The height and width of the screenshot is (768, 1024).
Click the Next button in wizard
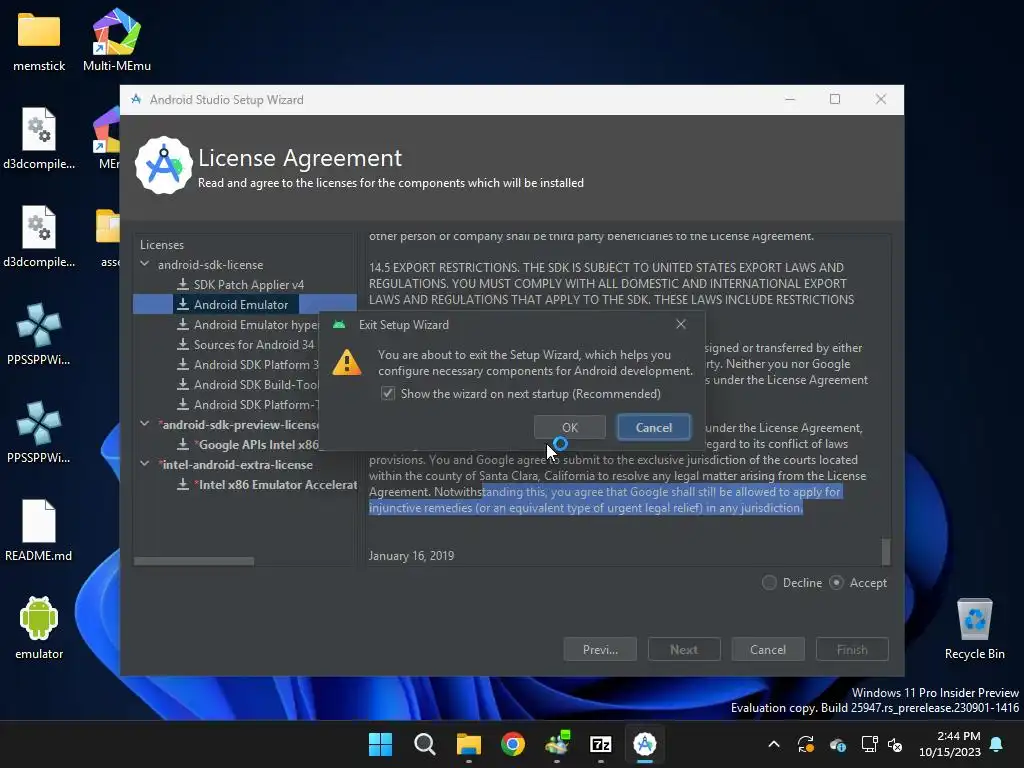[x=684, y=650]
